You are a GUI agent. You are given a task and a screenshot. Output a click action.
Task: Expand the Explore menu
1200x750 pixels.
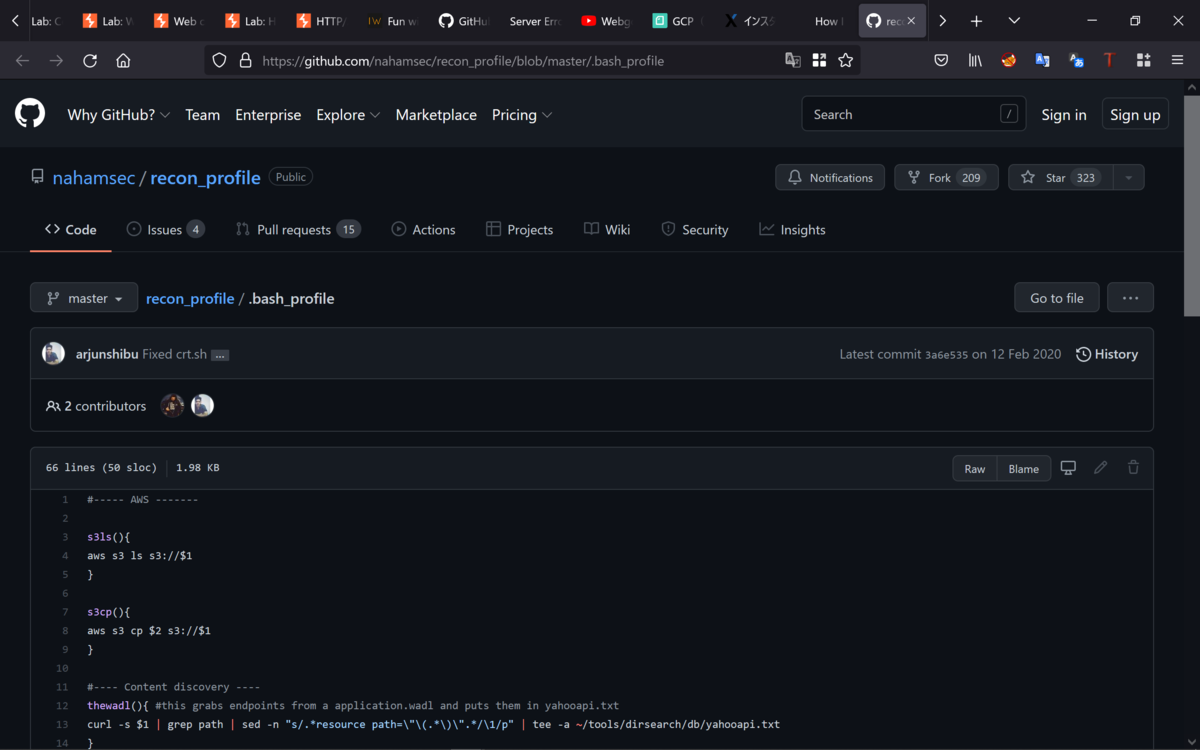[348, 115]
